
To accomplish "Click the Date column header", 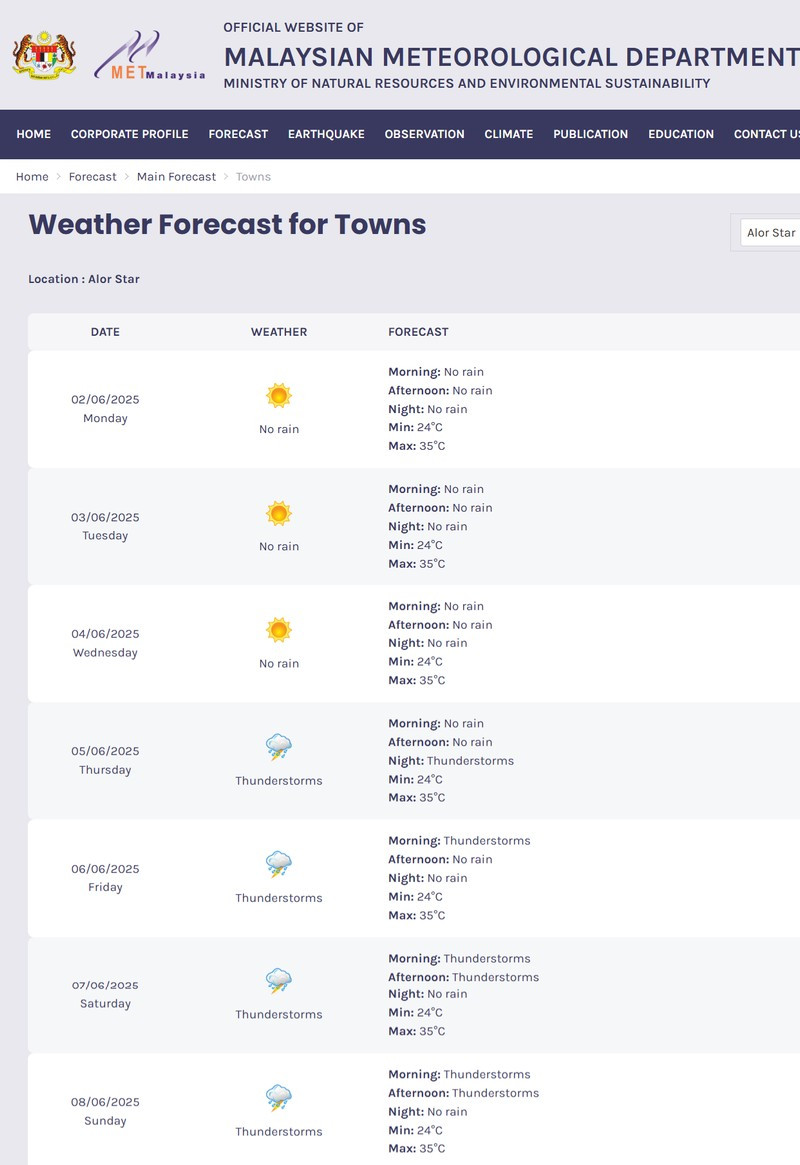I will (105, 332).
